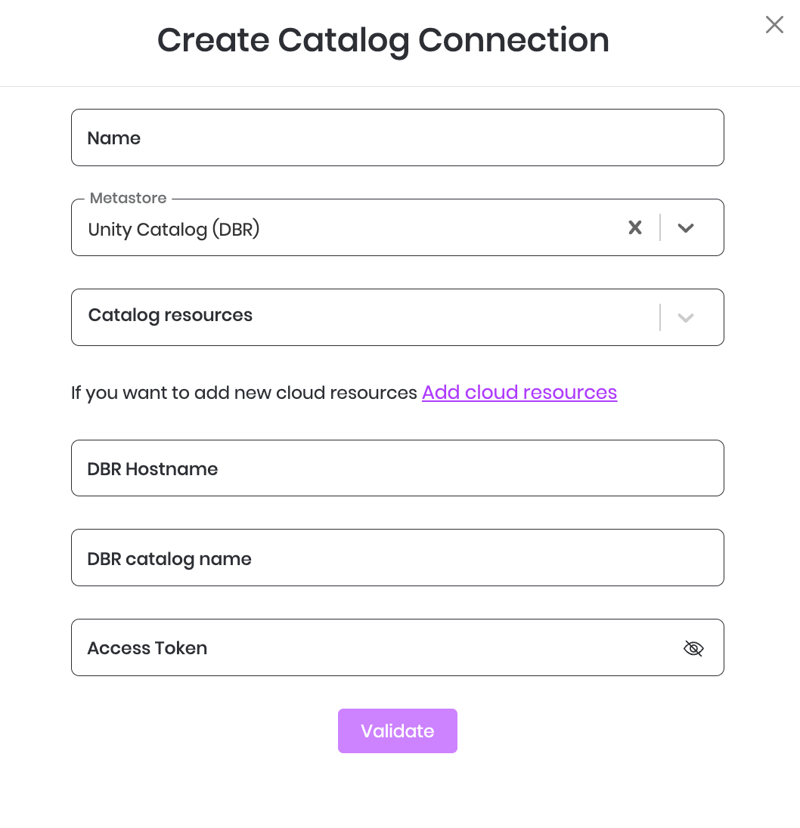The height and width of the screenshot is (828, 800).
Task: Focus the DBR Hostname field
Action: (397, 468)
